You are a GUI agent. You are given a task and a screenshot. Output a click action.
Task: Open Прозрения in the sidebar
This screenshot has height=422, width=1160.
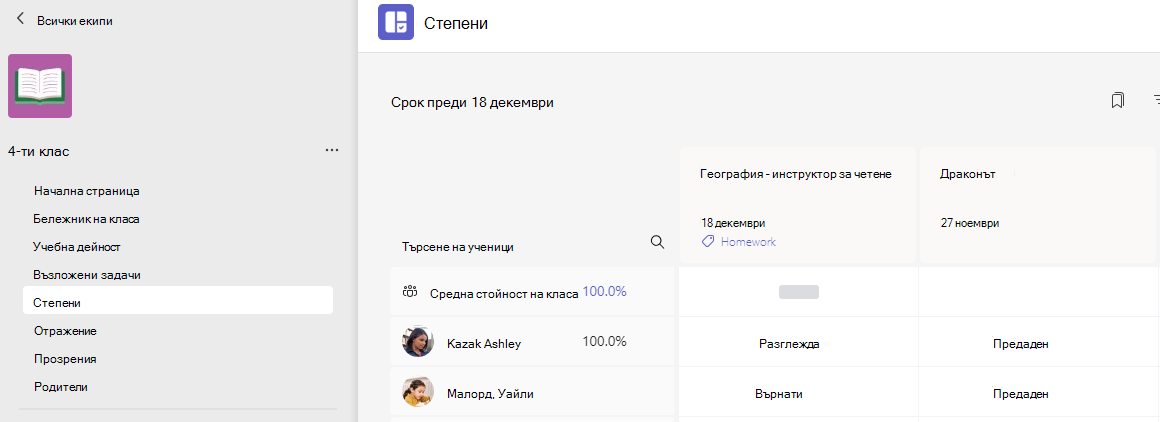[x=65, y=359]
